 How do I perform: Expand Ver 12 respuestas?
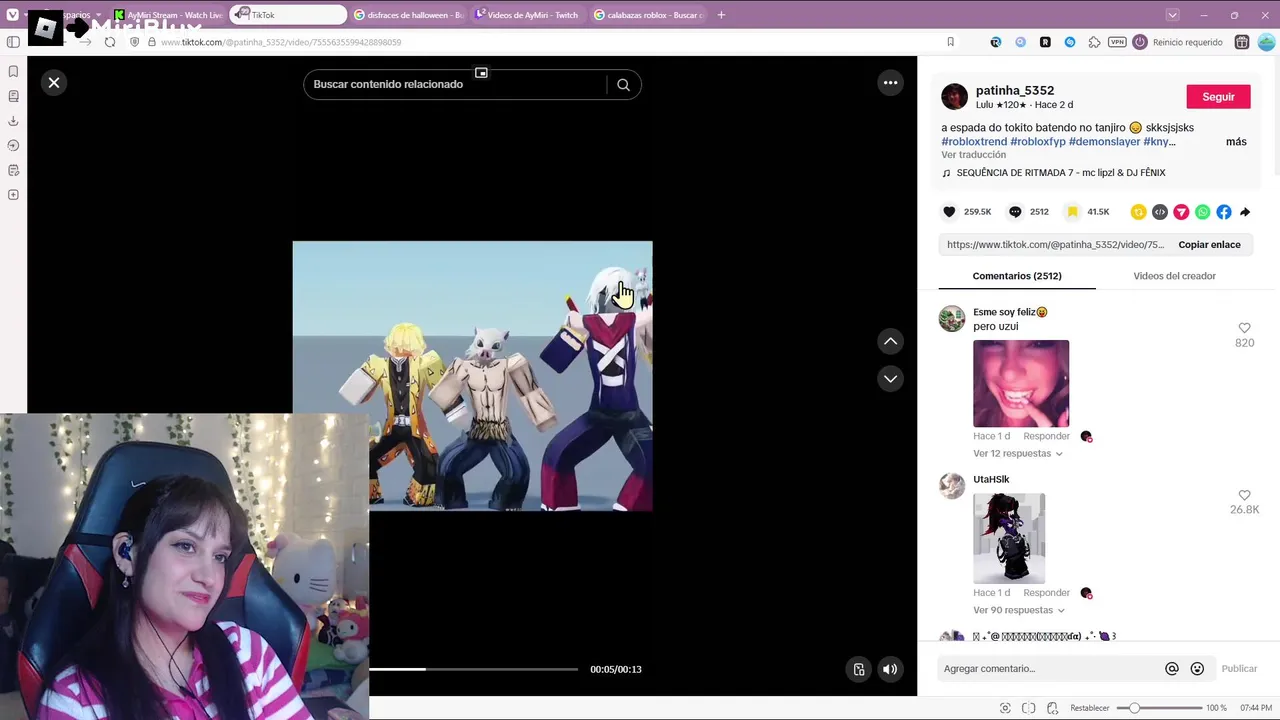click(1017, 454)
